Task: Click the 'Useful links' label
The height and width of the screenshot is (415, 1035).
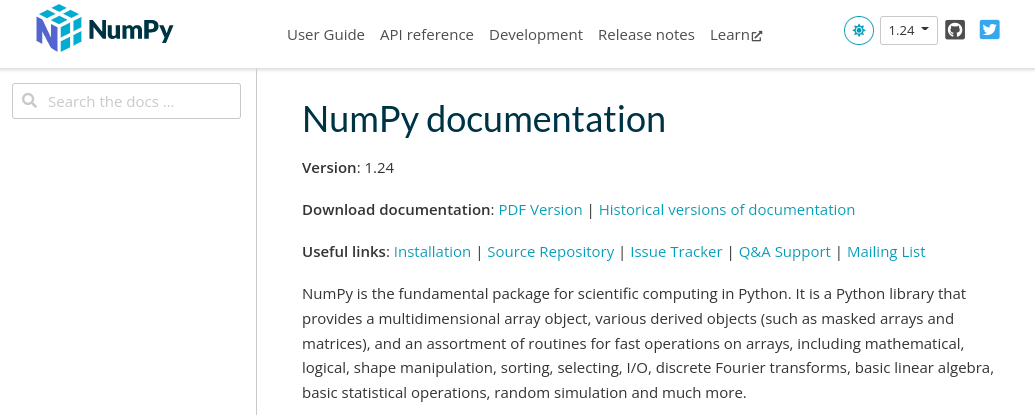Action: coord(346,252)
